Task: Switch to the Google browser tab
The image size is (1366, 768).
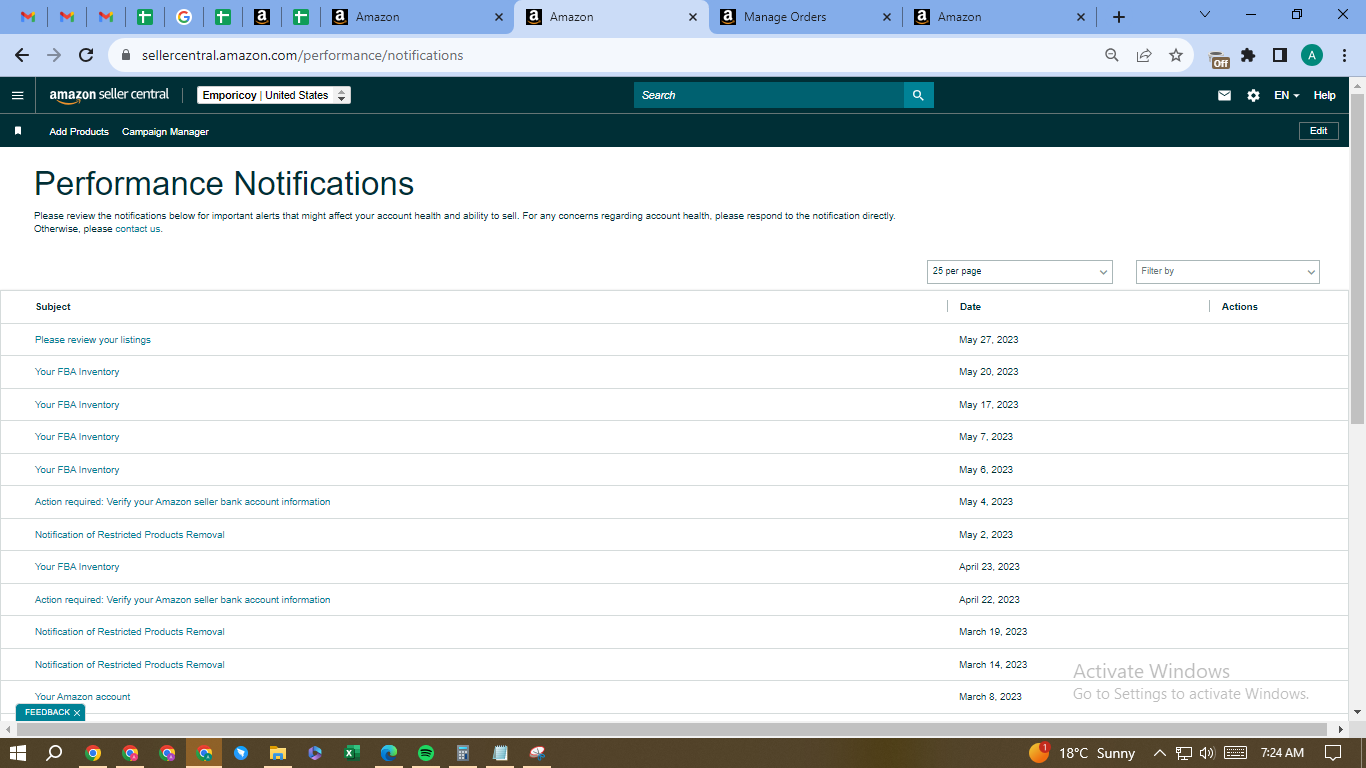Action: [x=184, y=17]
